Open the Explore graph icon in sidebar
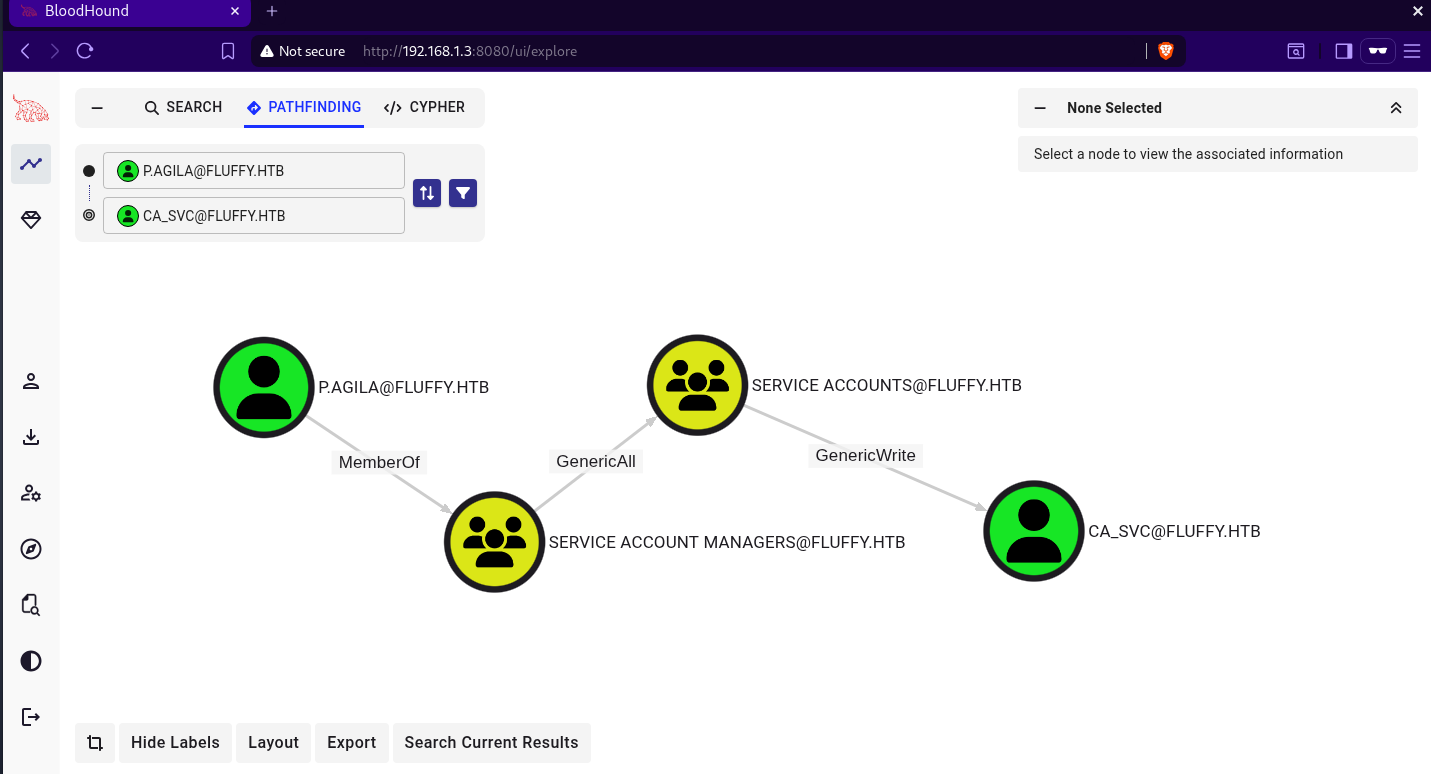The height and width of the screenshot is (774, 1431). pyautogui.click(x=31, y=164)
